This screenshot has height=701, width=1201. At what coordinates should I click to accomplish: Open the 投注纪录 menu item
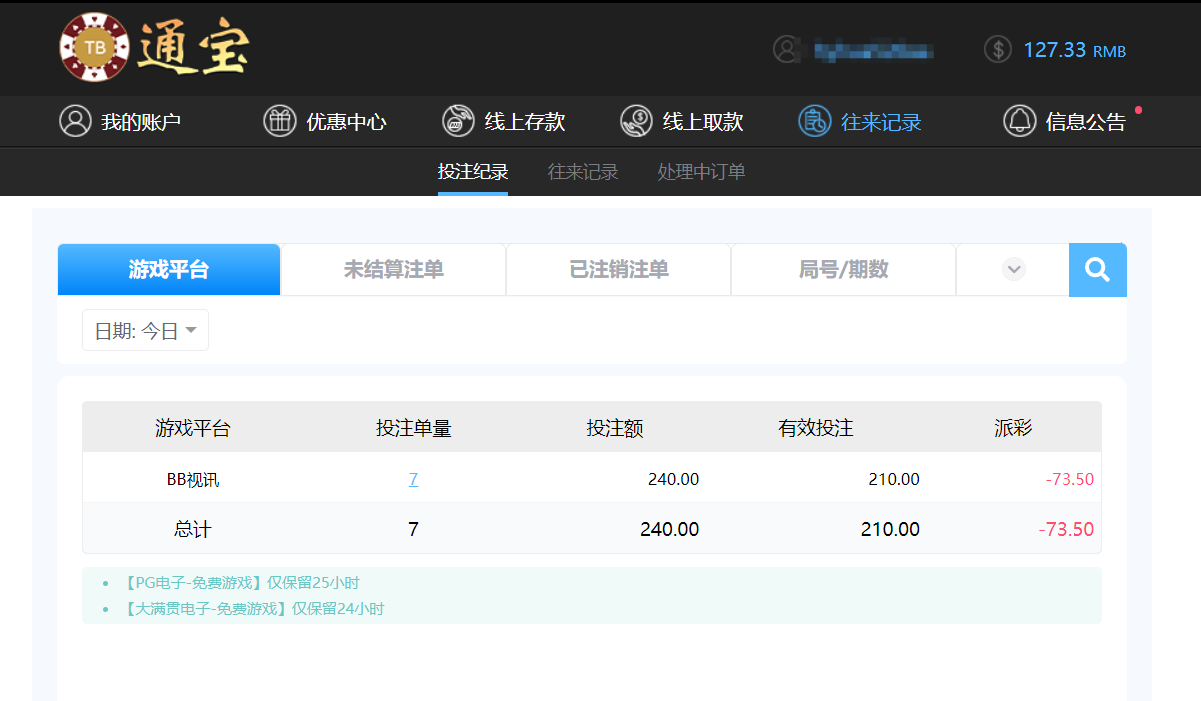(473, 171)
